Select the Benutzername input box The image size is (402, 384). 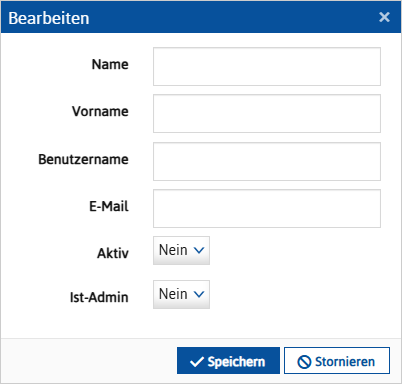pos(267,162)
